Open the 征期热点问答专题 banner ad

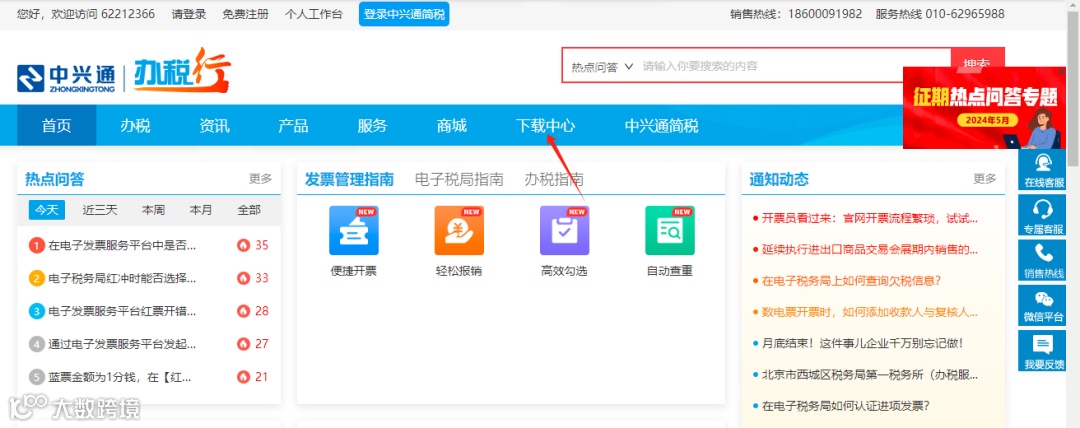click(x=984, y=108)
